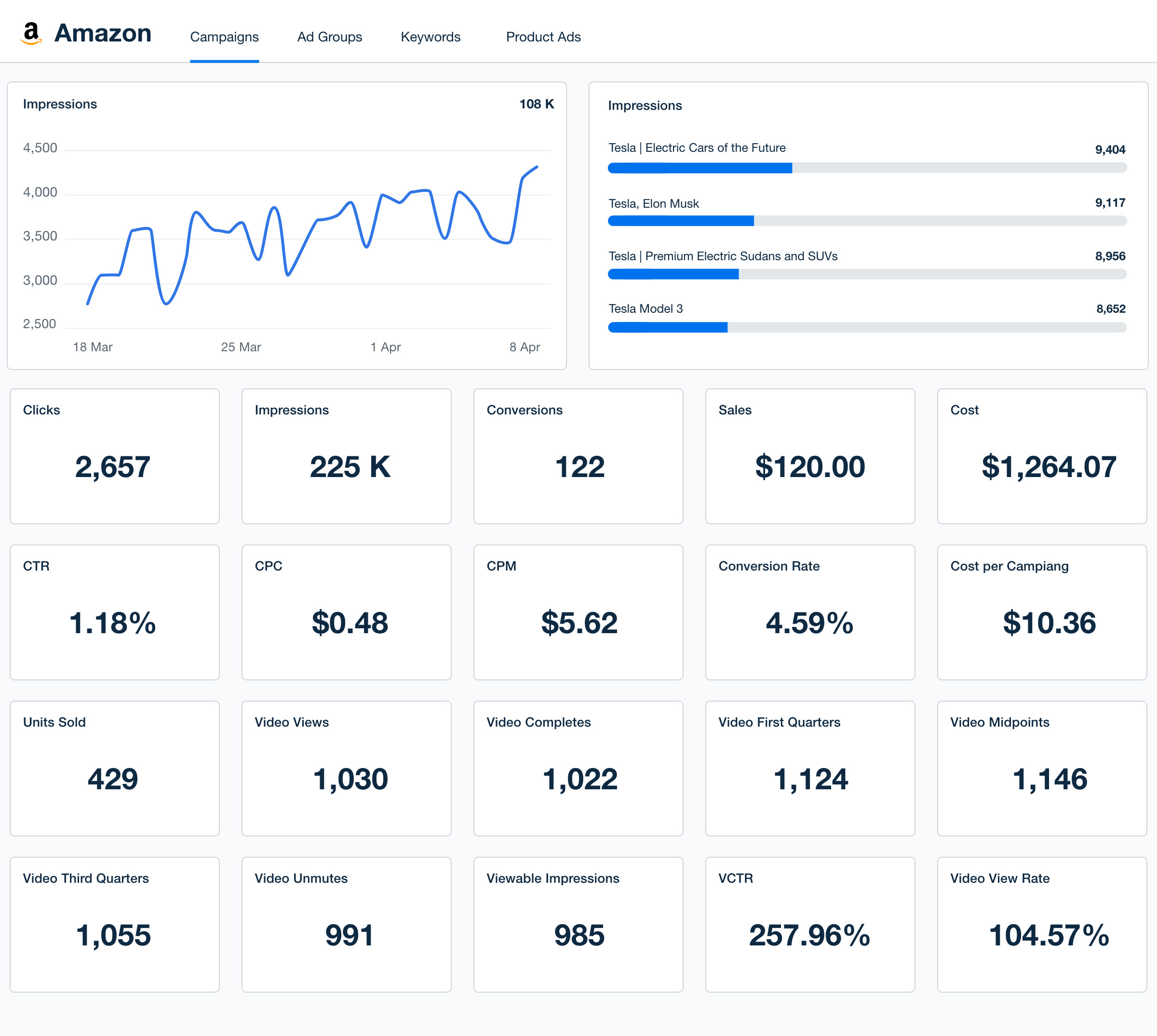Click the 25 Mar axis label
Screen dimensions: 1157x1036
point(241,347)
